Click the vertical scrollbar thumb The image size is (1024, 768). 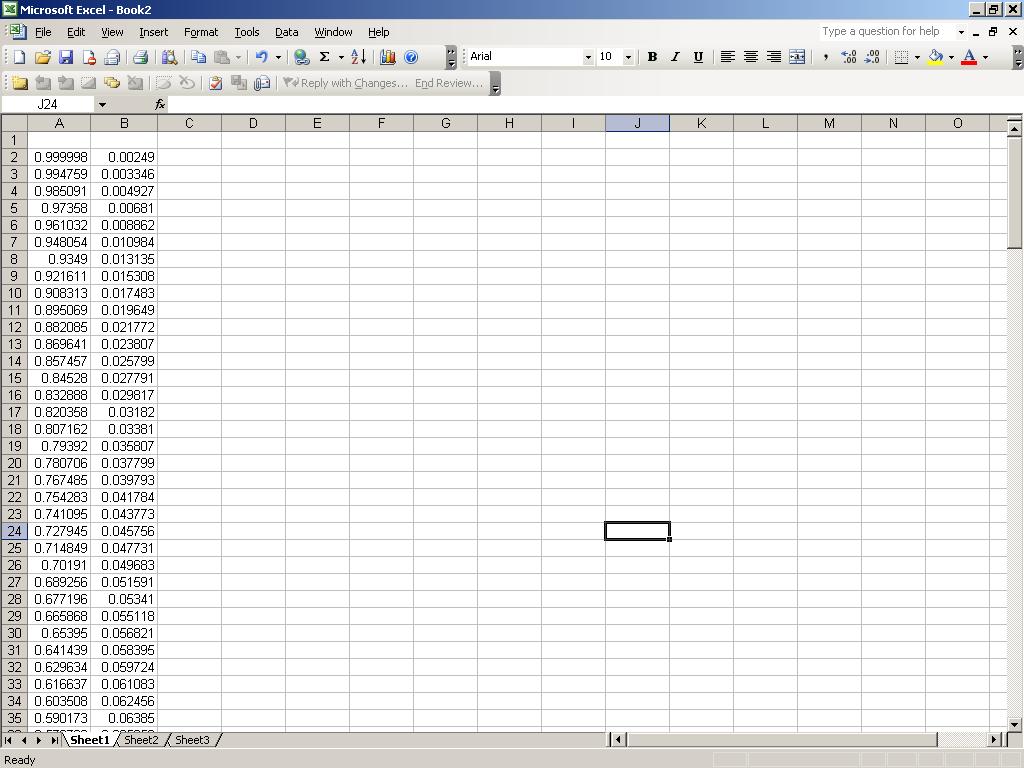(x=1014, y=193)
